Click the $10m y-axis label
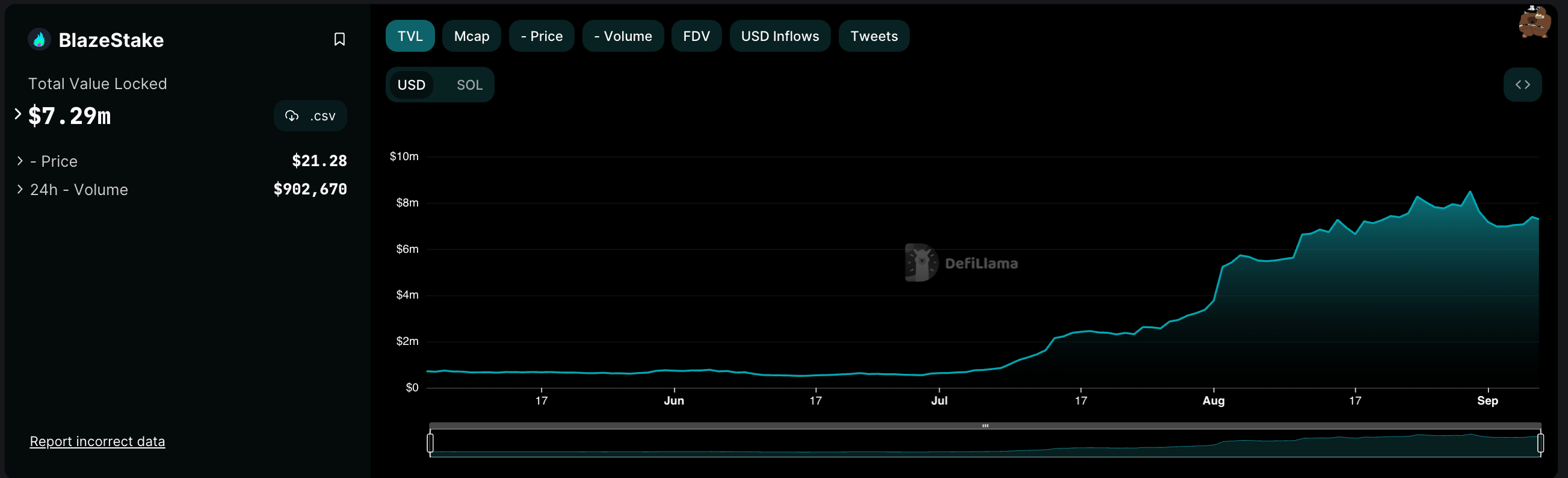This screenshot has height=478, width=1568. (404, 157)
